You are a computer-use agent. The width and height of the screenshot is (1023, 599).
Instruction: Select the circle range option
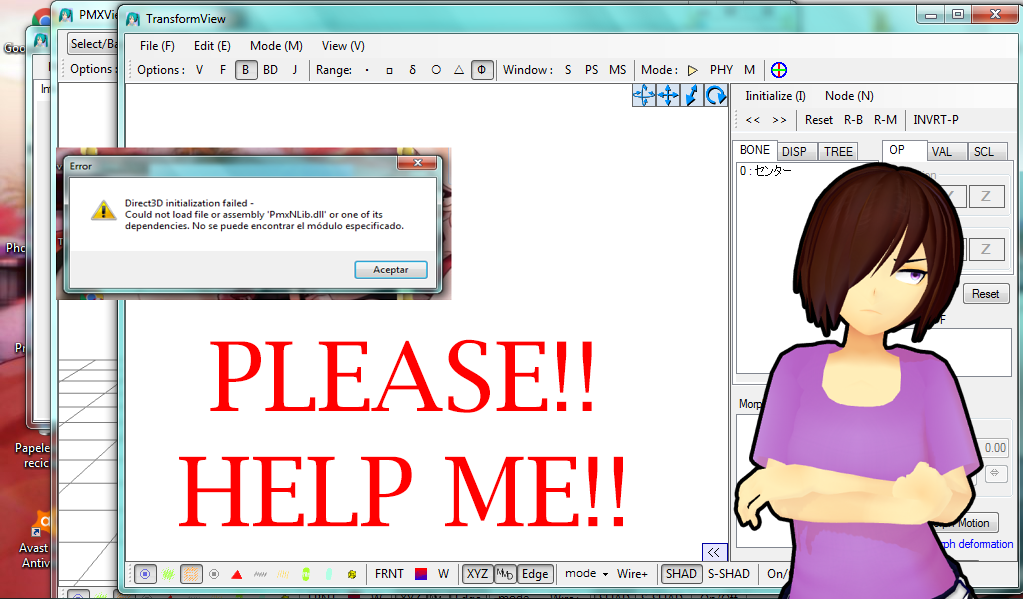click(436, 70)
